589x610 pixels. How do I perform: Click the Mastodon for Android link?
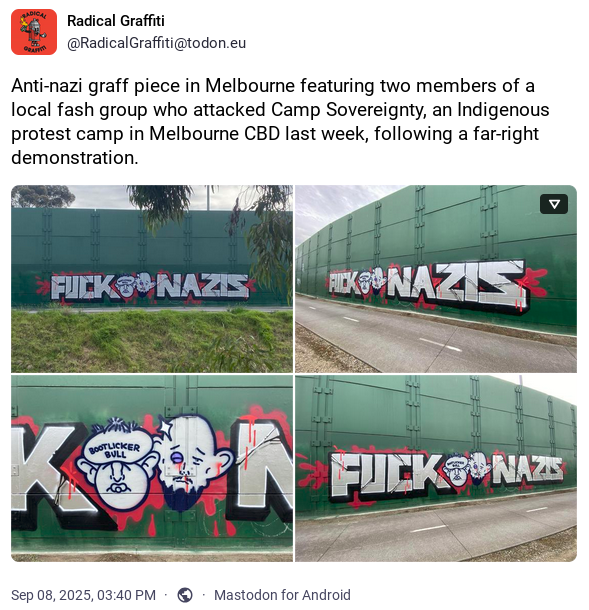coord(282,595)
